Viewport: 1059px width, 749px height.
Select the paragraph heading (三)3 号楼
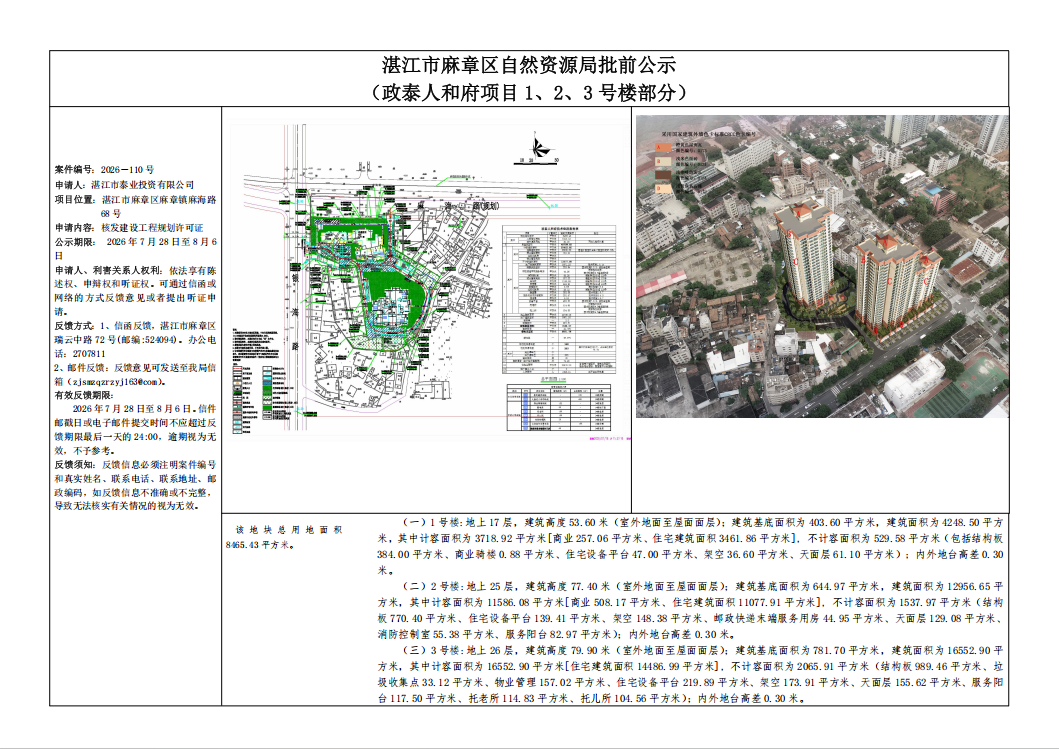[432, 650]
